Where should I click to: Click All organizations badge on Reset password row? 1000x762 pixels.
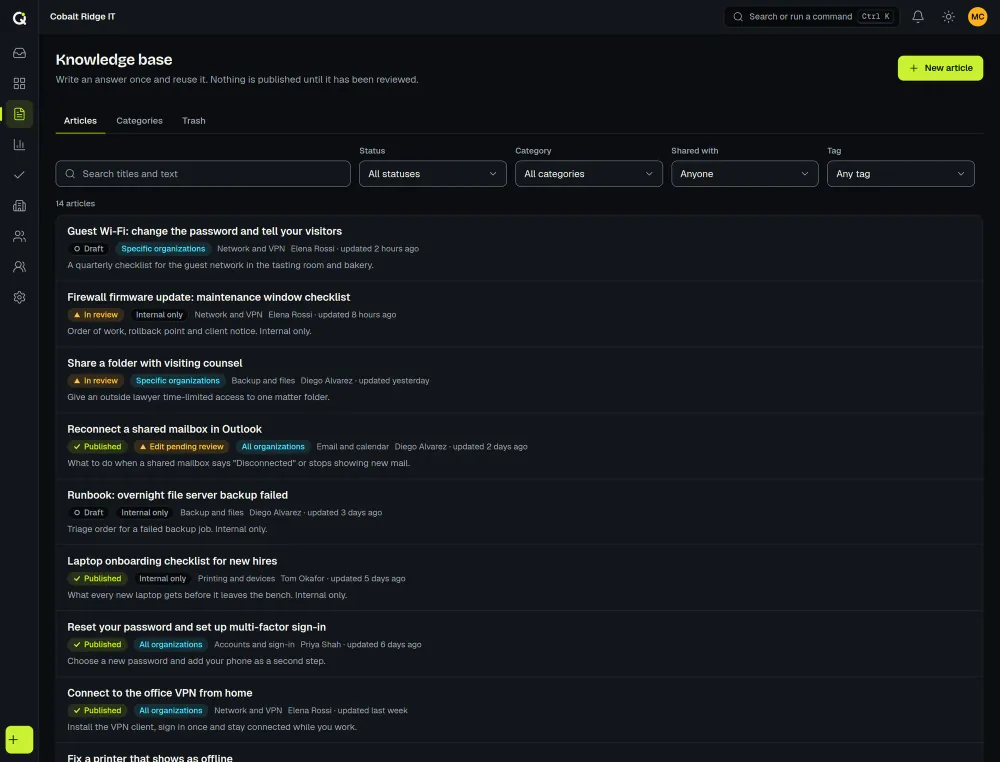pos(171,645)
